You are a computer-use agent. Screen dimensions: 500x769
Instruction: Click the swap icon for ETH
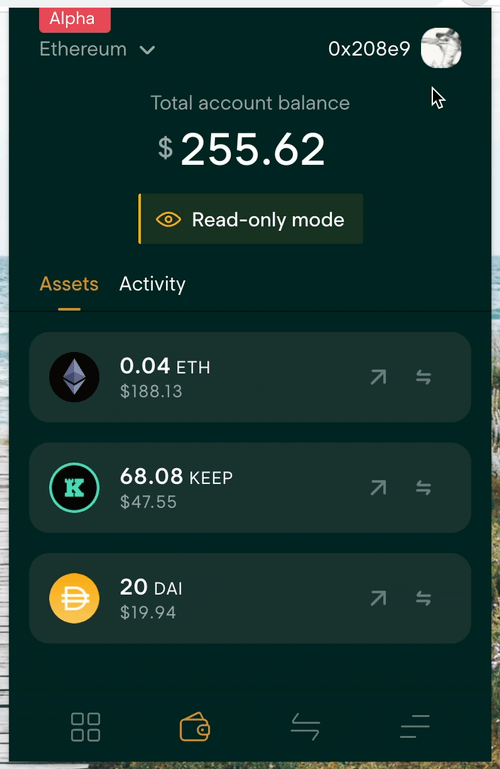point(424,377)
